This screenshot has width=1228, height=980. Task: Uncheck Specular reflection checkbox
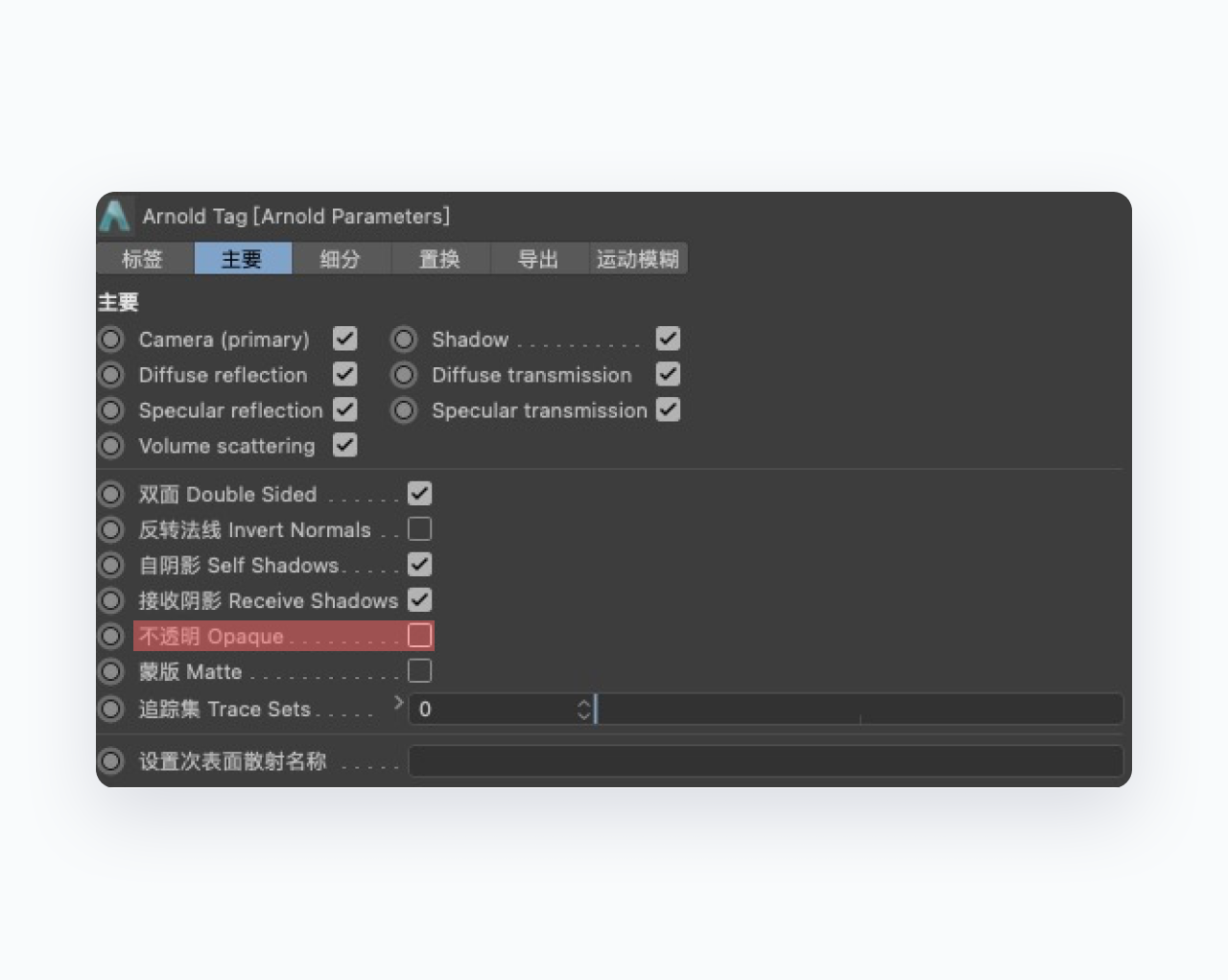(345, 409)
